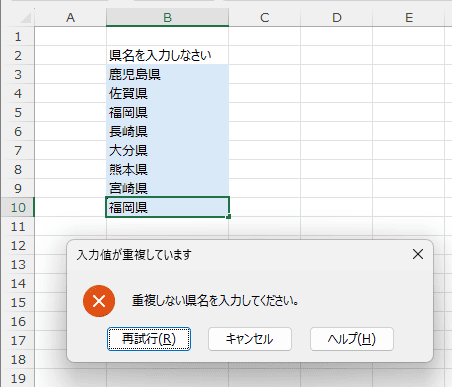Image resolution: width=452 pixels, height=387 pixels.
Task: Click cell containing 鹿児島県
Action: point(167,74)
